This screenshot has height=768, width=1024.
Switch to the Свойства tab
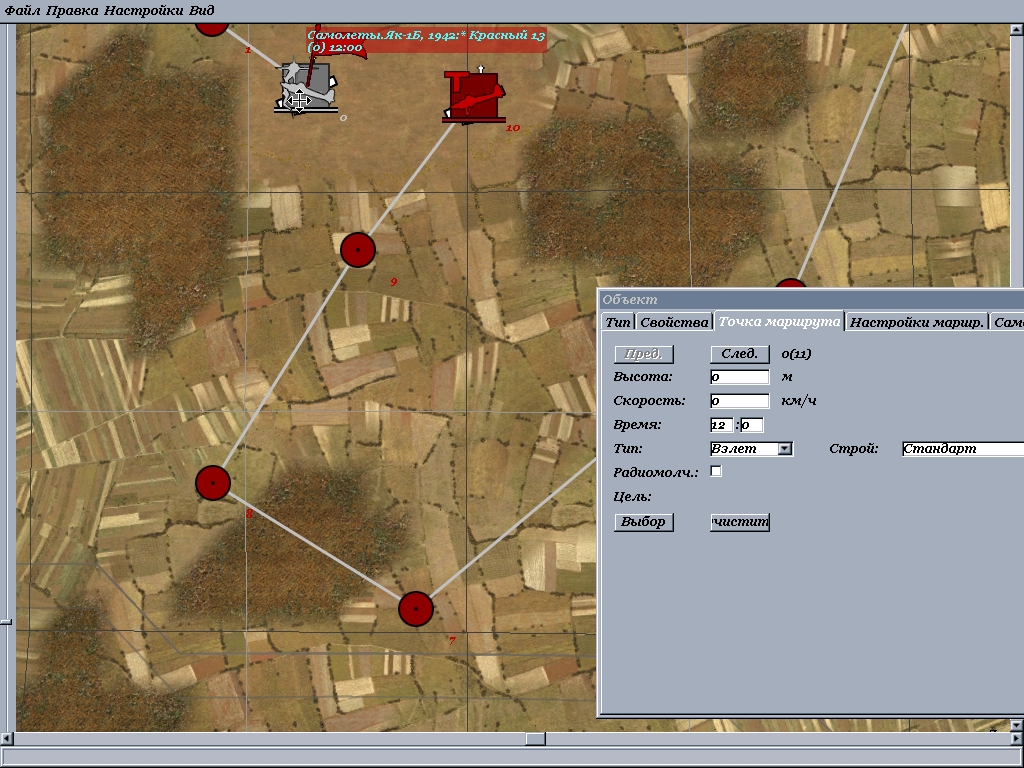(674, 322)
